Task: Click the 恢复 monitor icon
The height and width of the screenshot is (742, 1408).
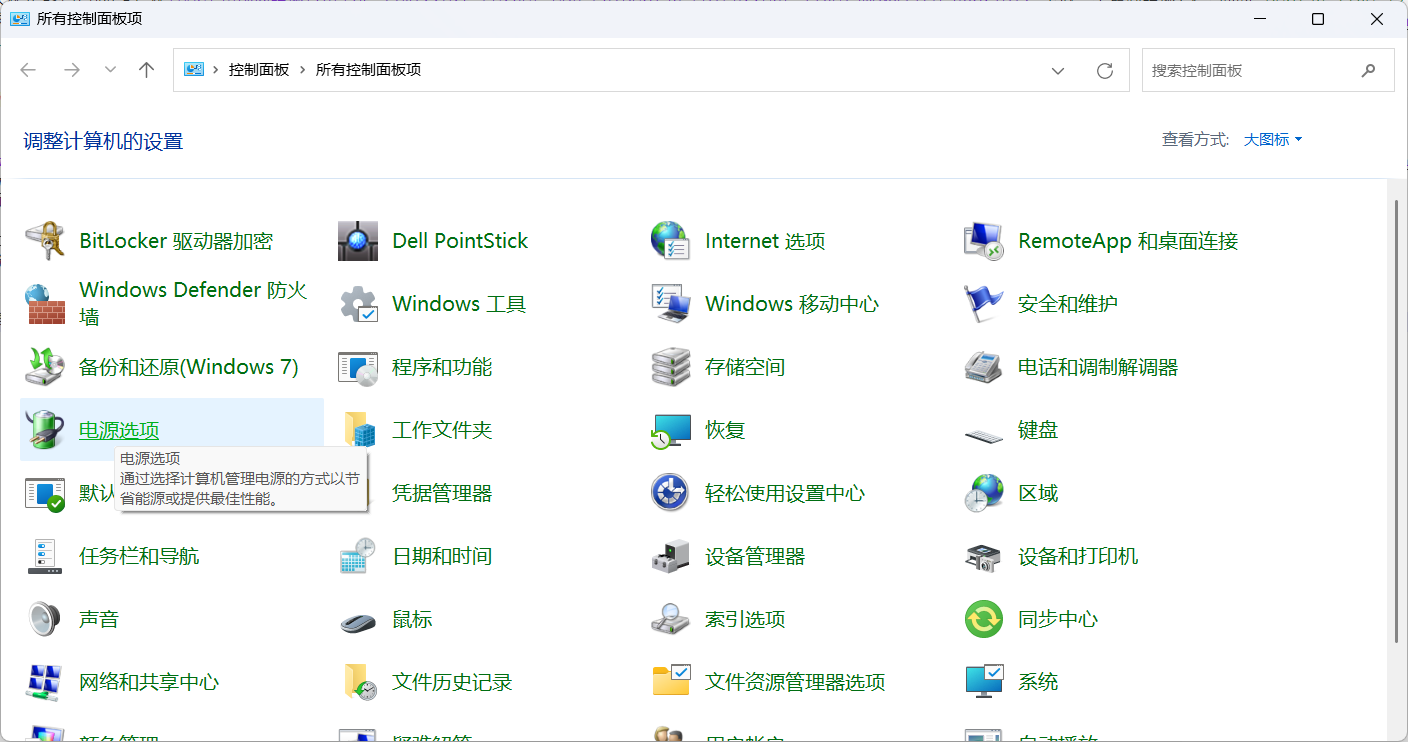Action: pos(671,430)
